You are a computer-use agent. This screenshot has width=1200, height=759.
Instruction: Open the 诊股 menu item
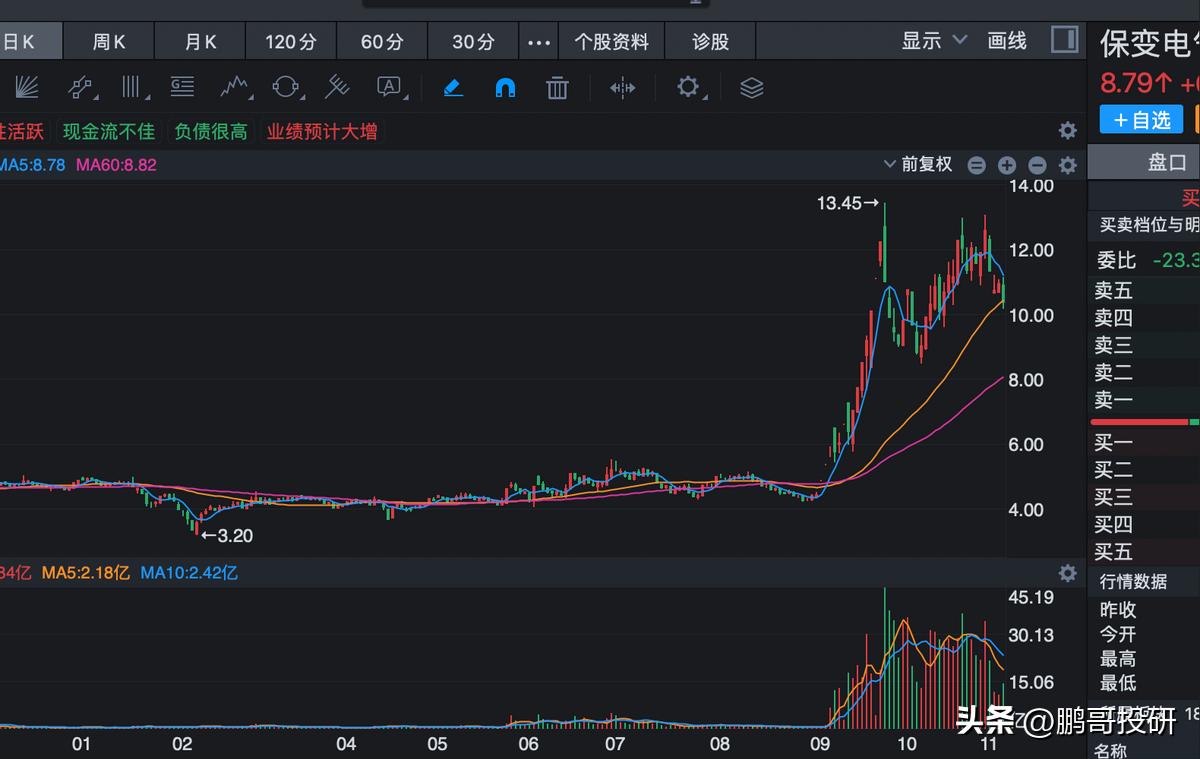(710, 41)
